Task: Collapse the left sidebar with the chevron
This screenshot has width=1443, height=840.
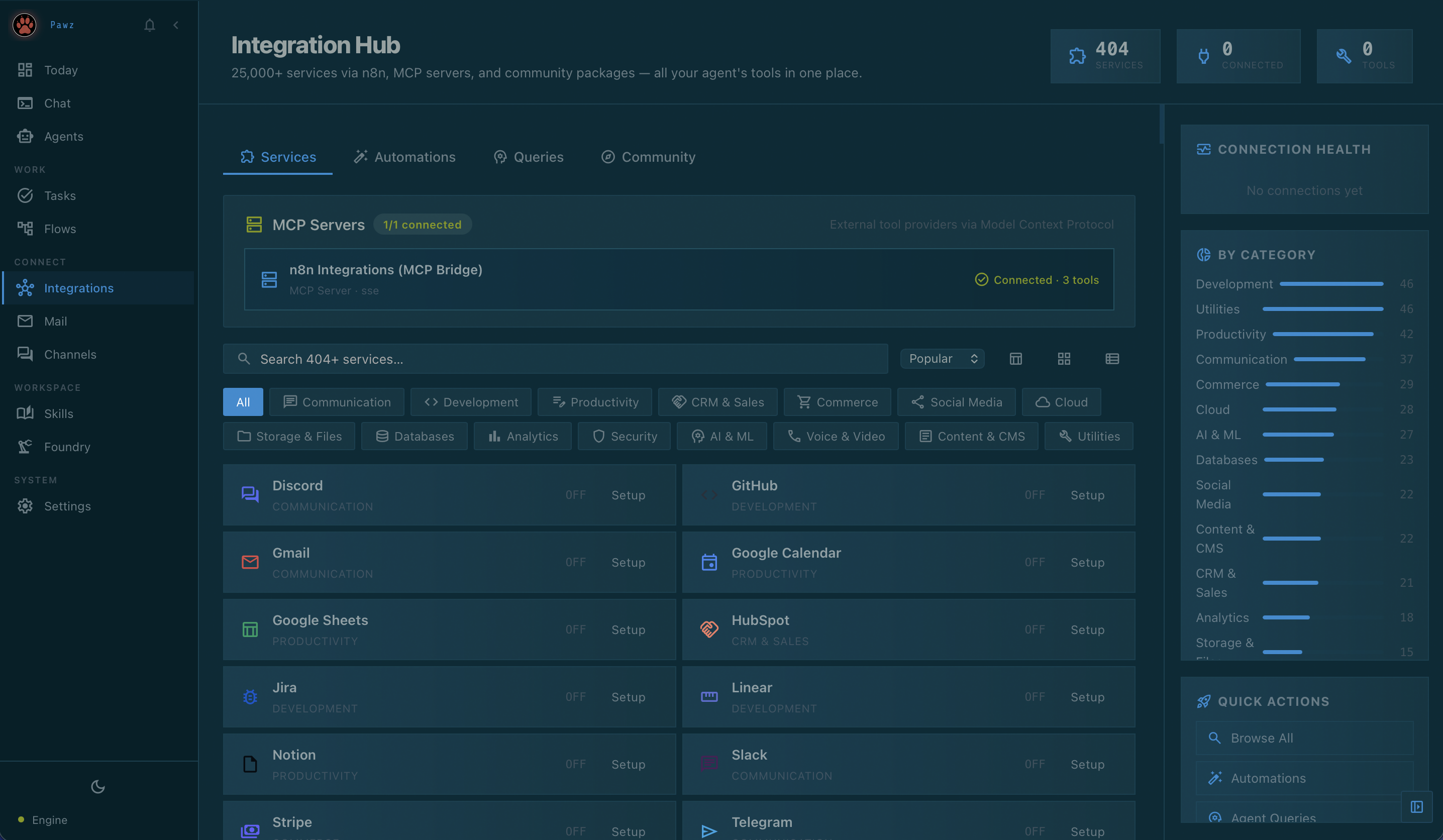Action: point(176,25)
